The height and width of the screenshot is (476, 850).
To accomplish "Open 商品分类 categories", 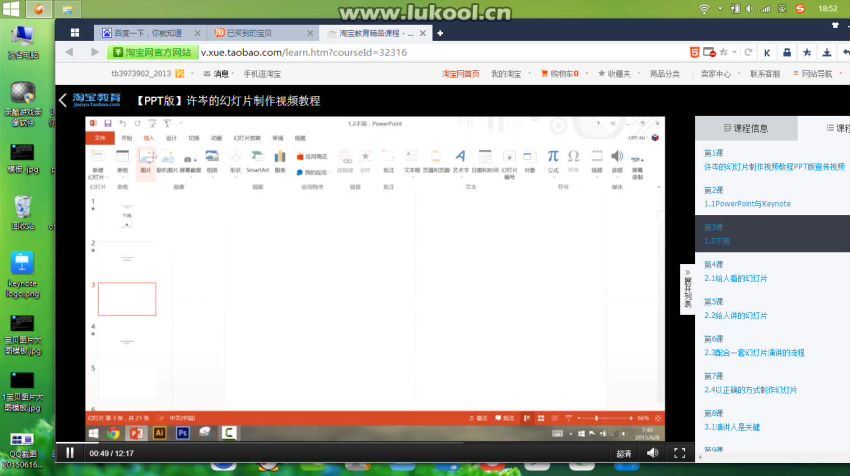I will point(665,74).
